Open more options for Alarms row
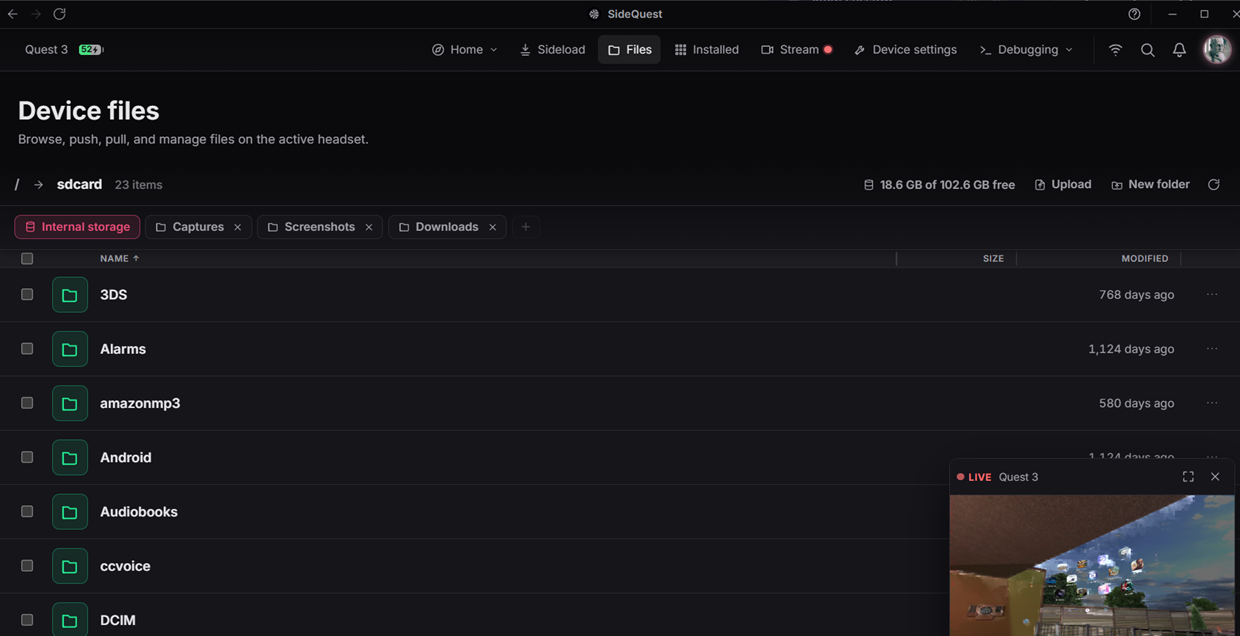The width and height of the screenshot is (1240, 636). coord(1212,349)
